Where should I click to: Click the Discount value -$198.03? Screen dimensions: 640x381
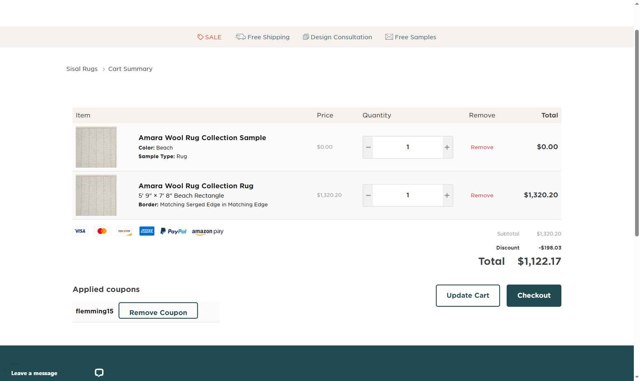pyautogui.click(x=550, y=247)
